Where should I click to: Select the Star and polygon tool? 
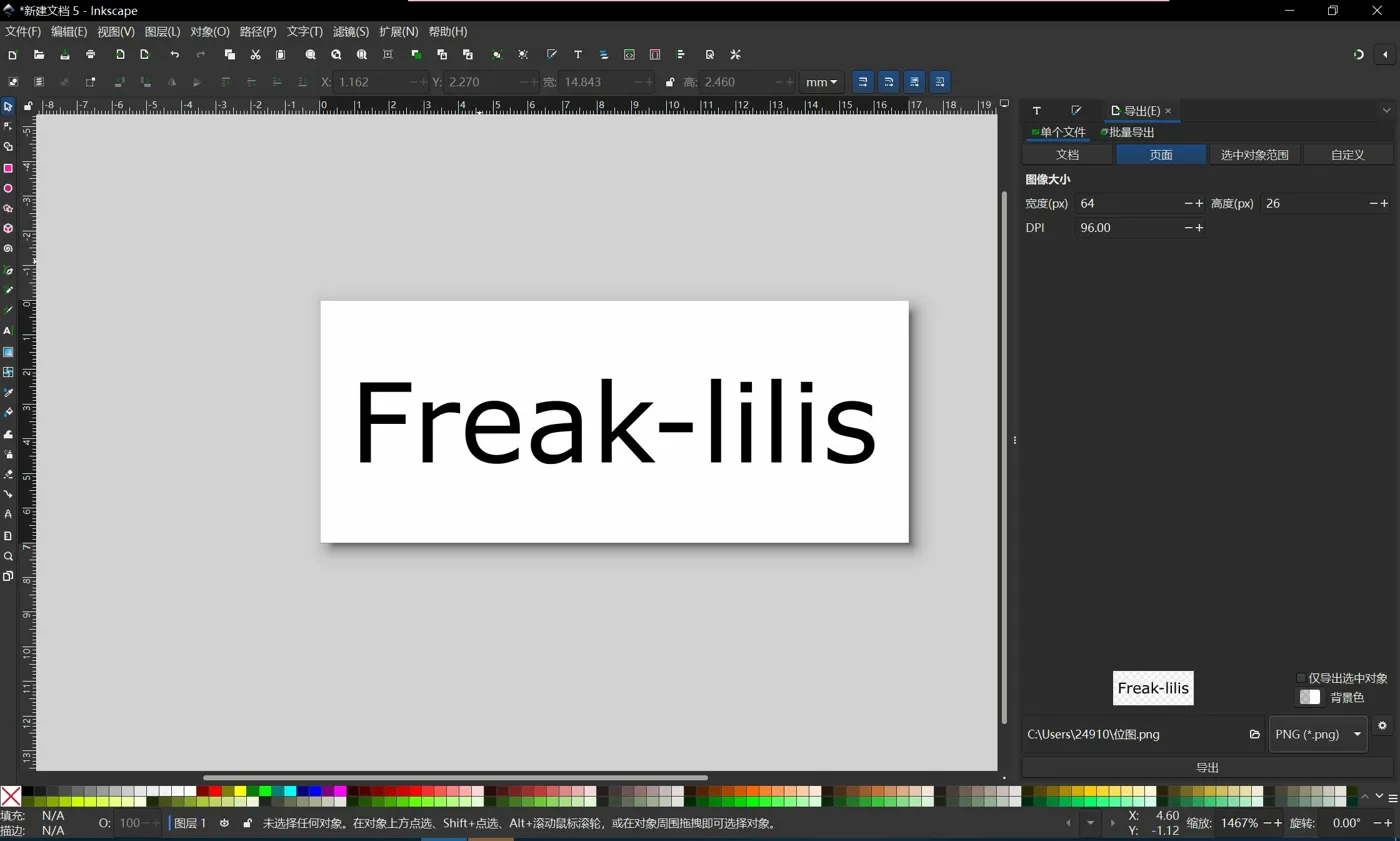(8, 208)
